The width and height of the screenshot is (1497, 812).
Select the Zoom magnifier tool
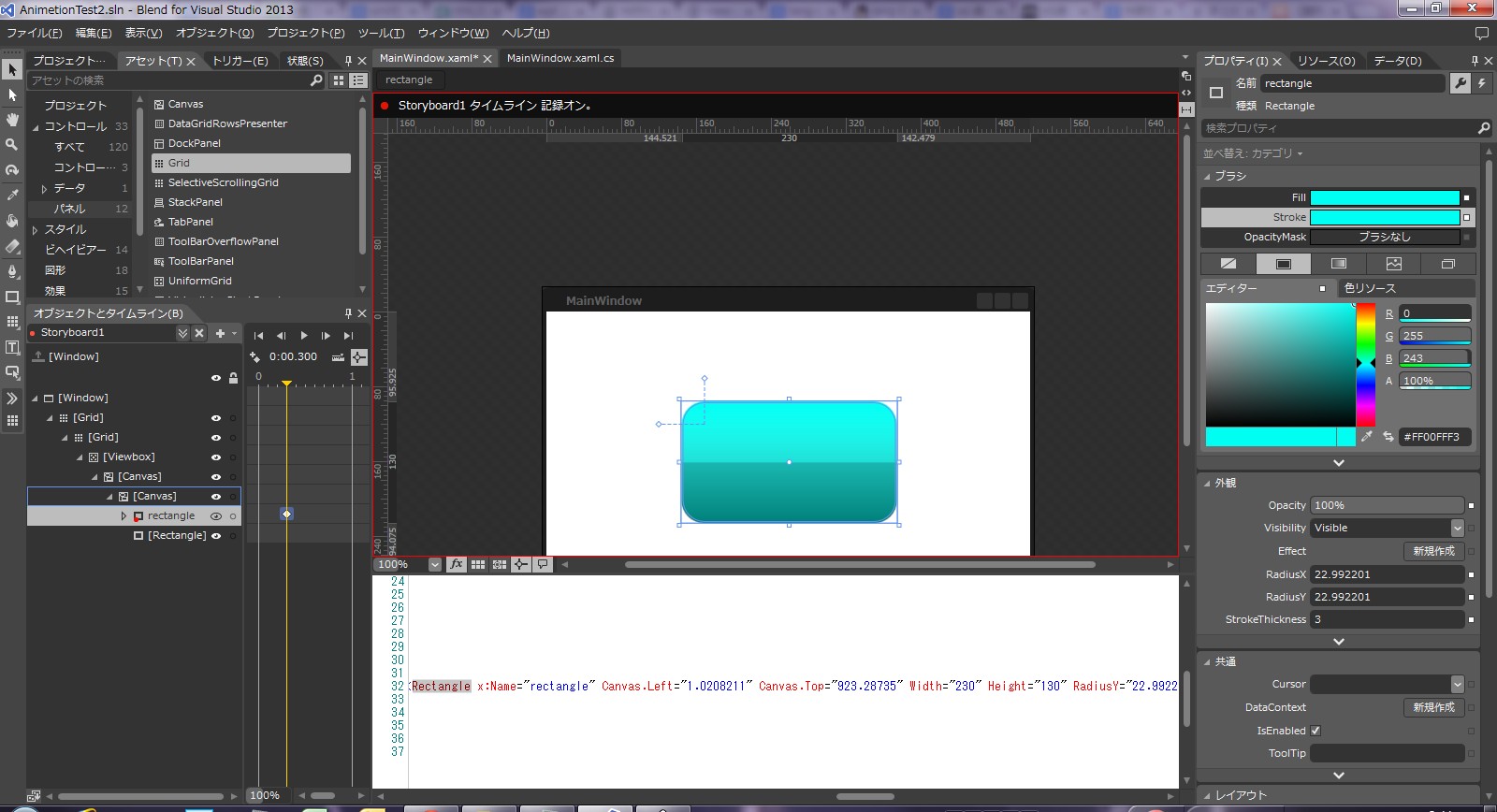point(12,145)
